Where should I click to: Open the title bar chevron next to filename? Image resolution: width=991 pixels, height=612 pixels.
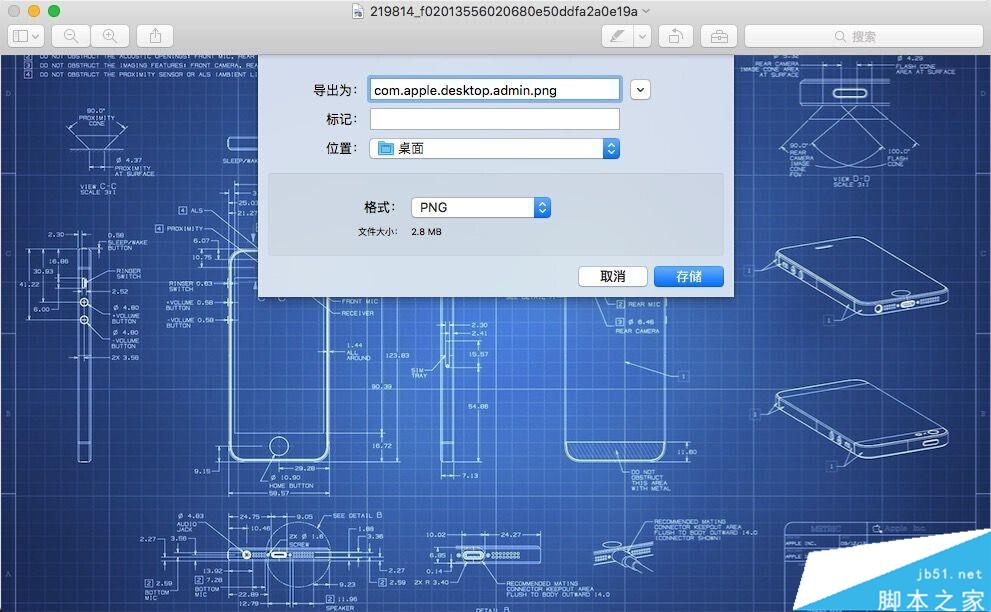coord(646,11)
